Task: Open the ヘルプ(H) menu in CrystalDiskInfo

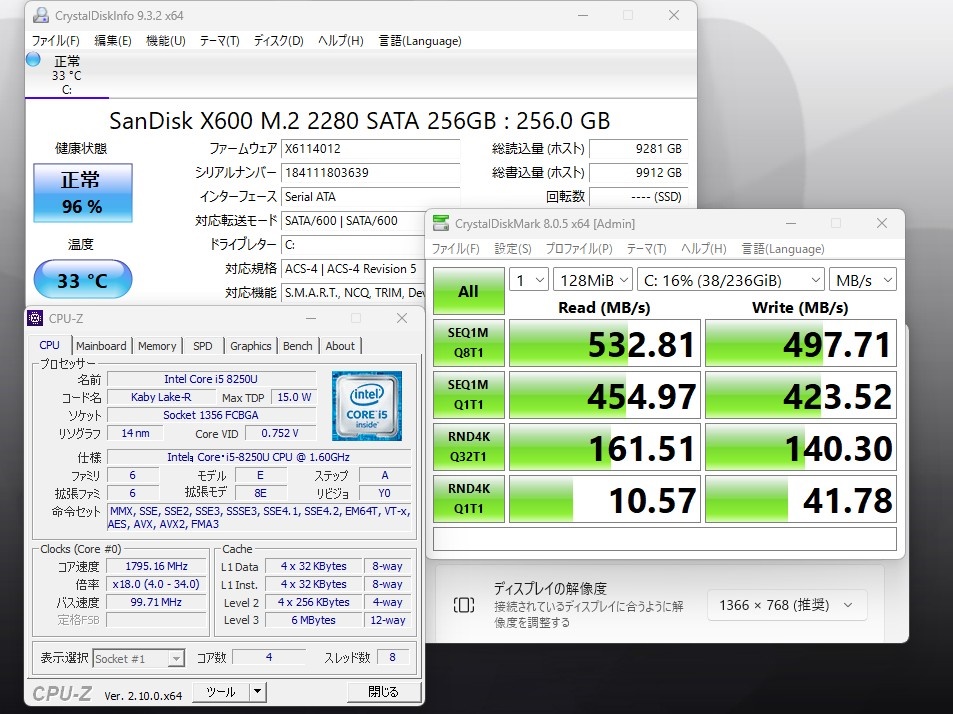Action: pyautogui.click(x=340, y=41)
